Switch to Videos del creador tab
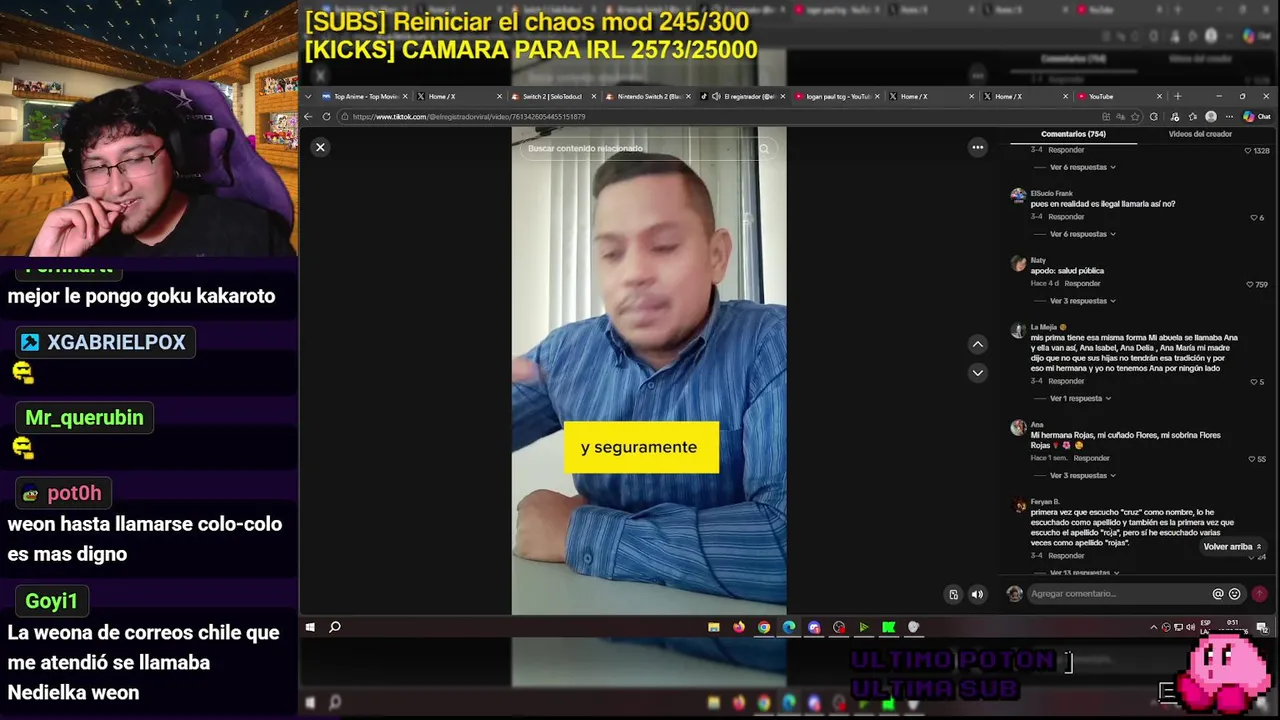The height and width of the screenshot is (720, 1280). pos(1200,134)
